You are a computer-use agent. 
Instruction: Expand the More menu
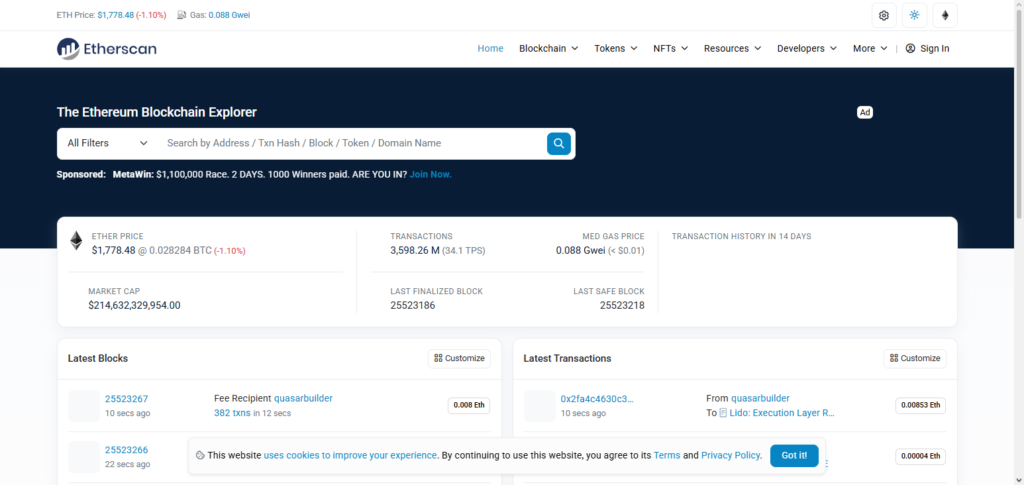pos(870,48)
